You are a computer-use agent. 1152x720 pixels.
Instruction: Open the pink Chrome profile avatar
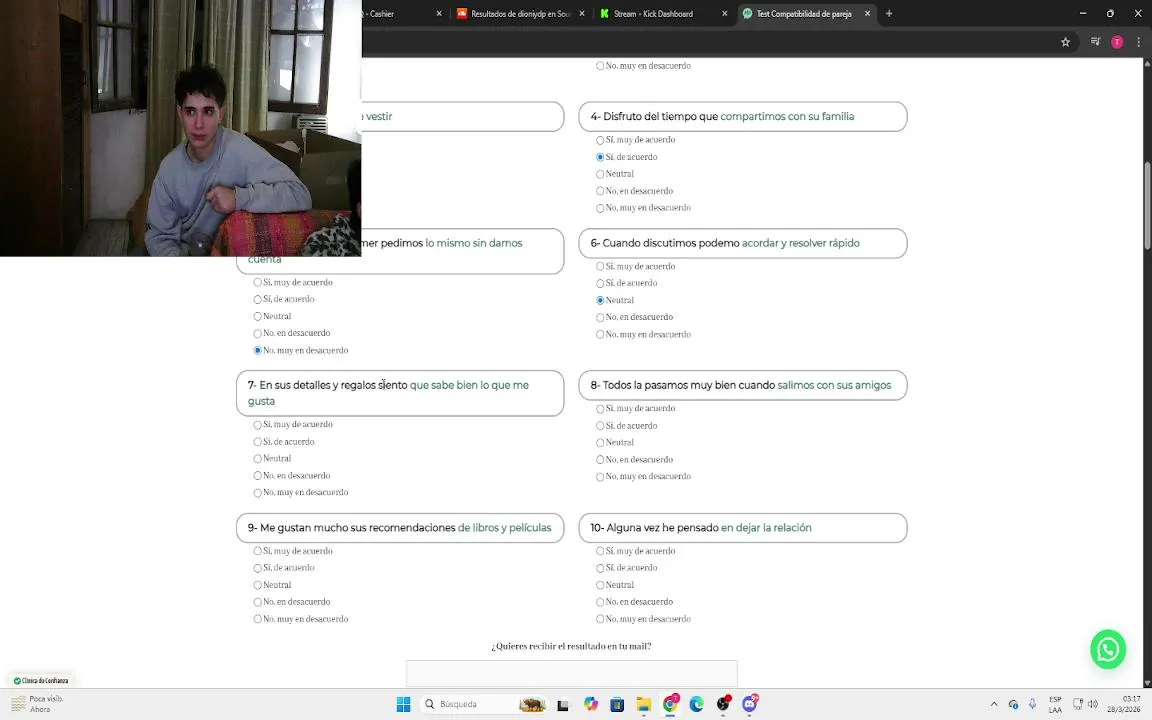1117,42
